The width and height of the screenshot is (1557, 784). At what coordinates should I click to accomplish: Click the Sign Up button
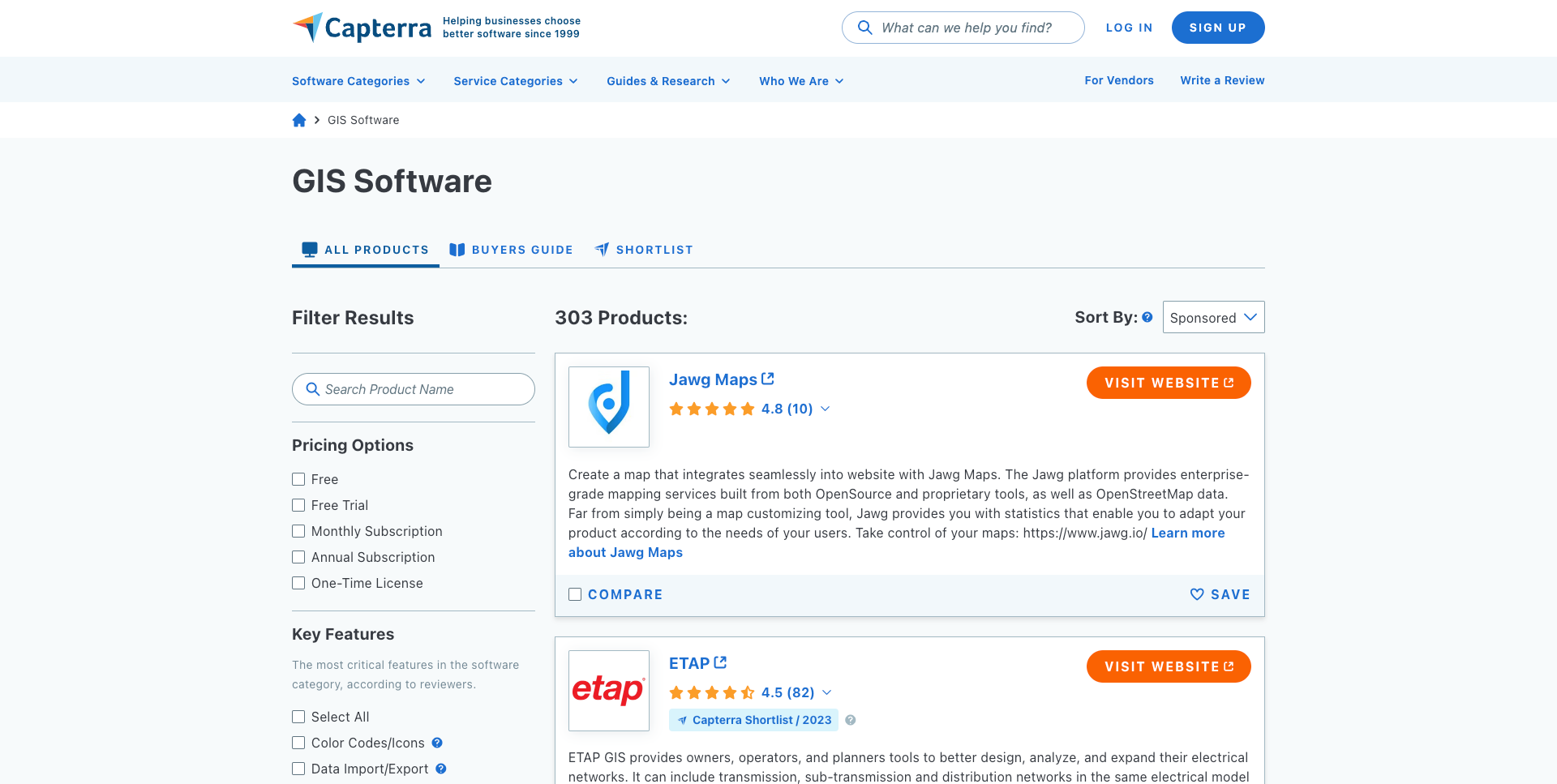click(1218, 28)
